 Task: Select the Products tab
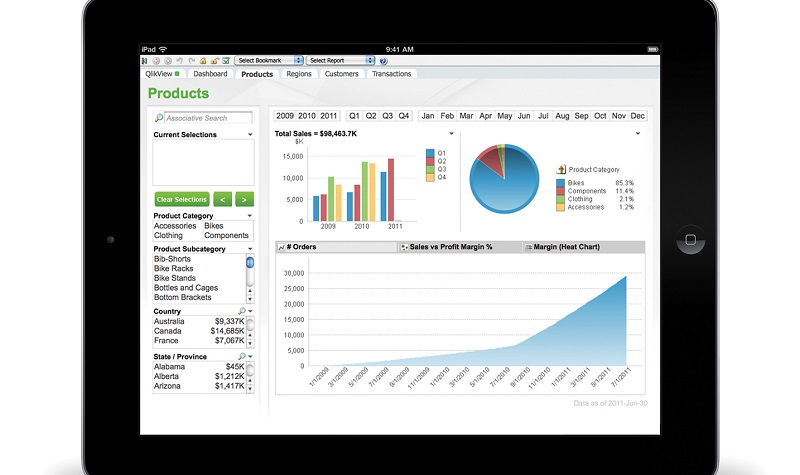257,74
